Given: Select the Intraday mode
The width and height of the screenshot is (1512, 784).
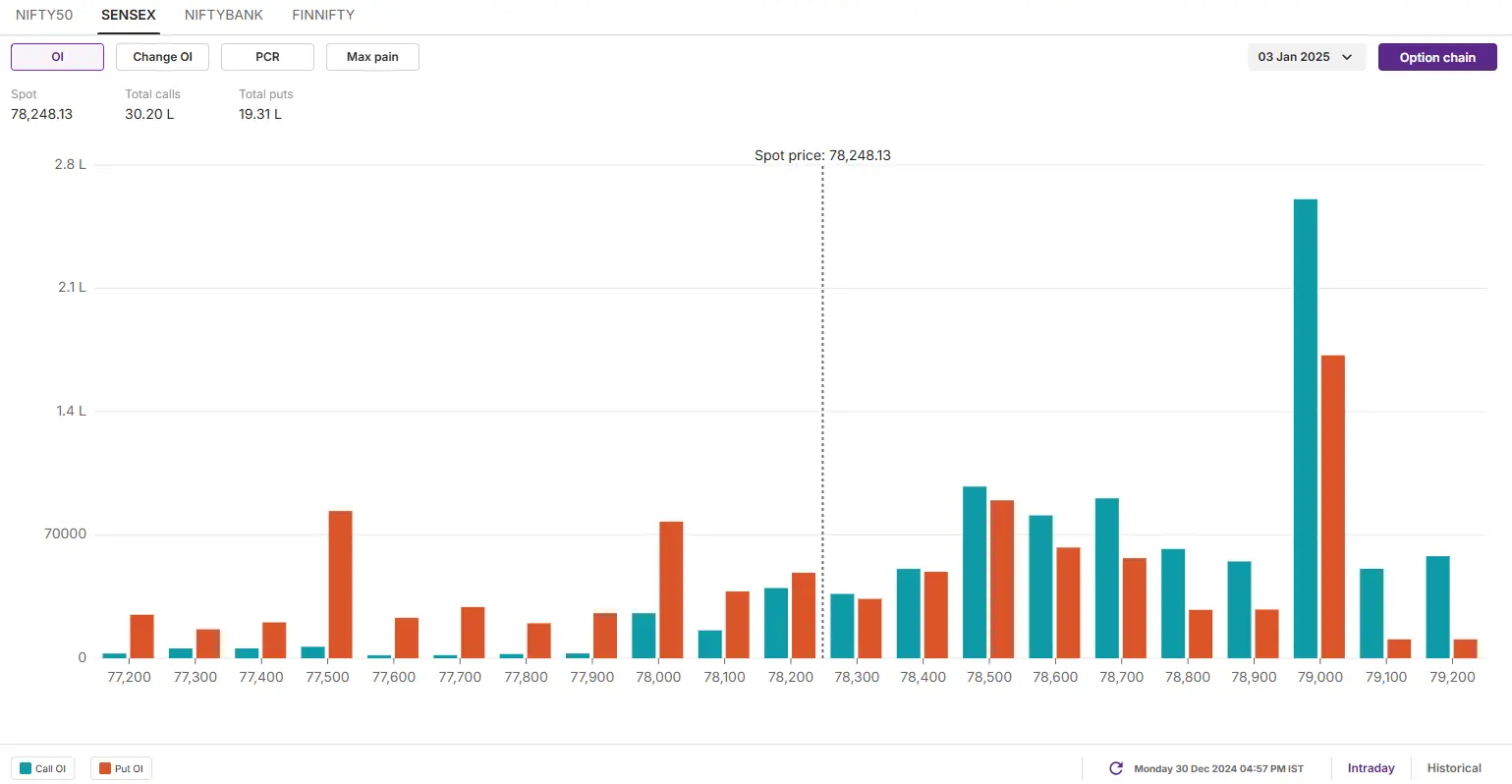Looking at the screenshot, I should click(1371, 768).
